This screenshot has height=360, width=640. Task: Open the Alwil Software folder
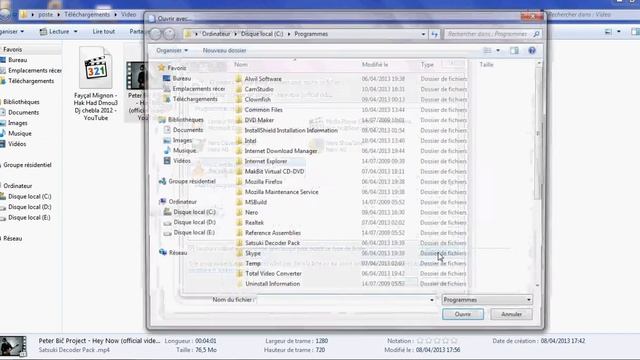[263, 79]
